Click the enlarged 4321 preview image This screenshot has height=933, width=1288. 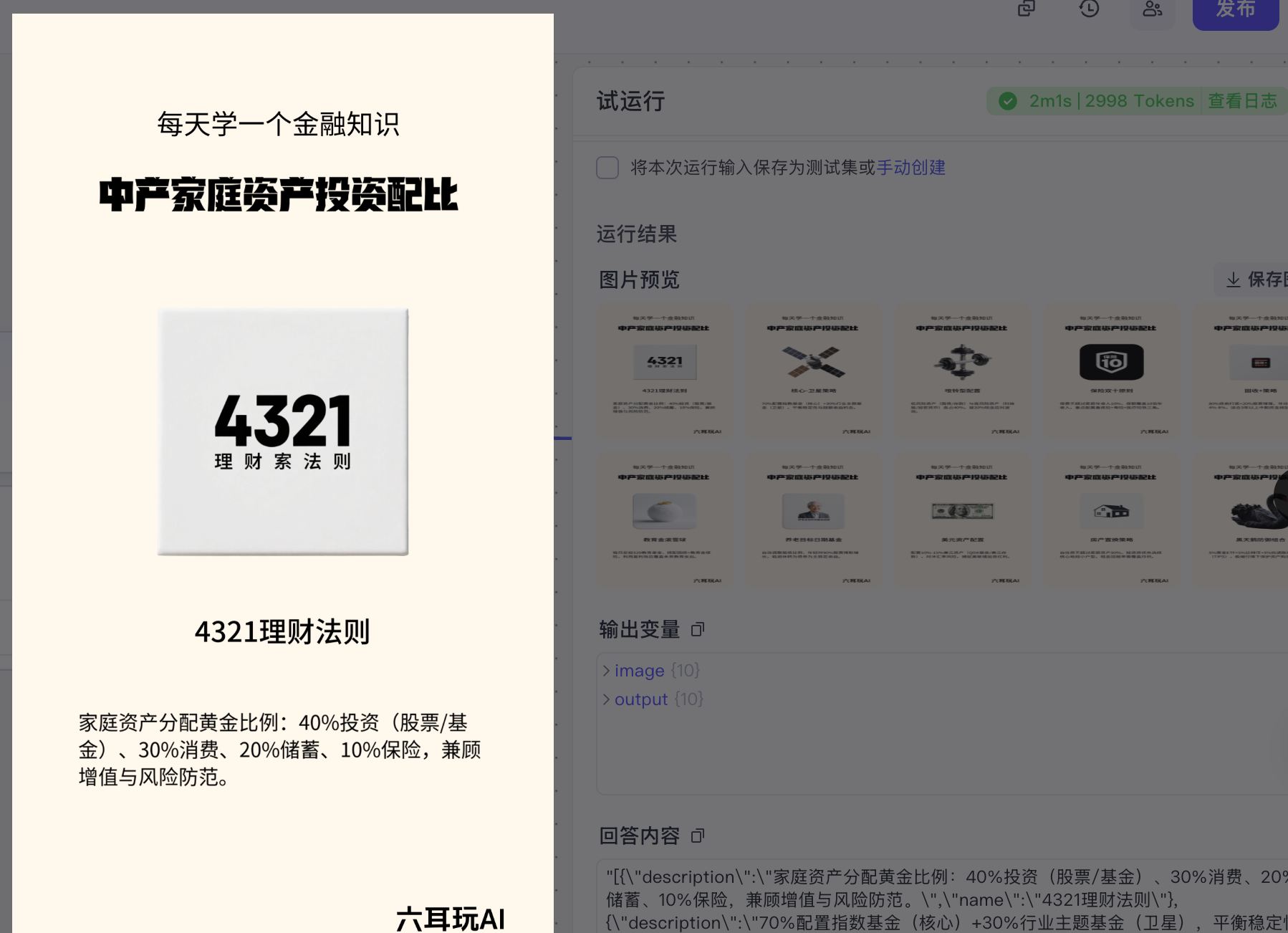(283, 431)
